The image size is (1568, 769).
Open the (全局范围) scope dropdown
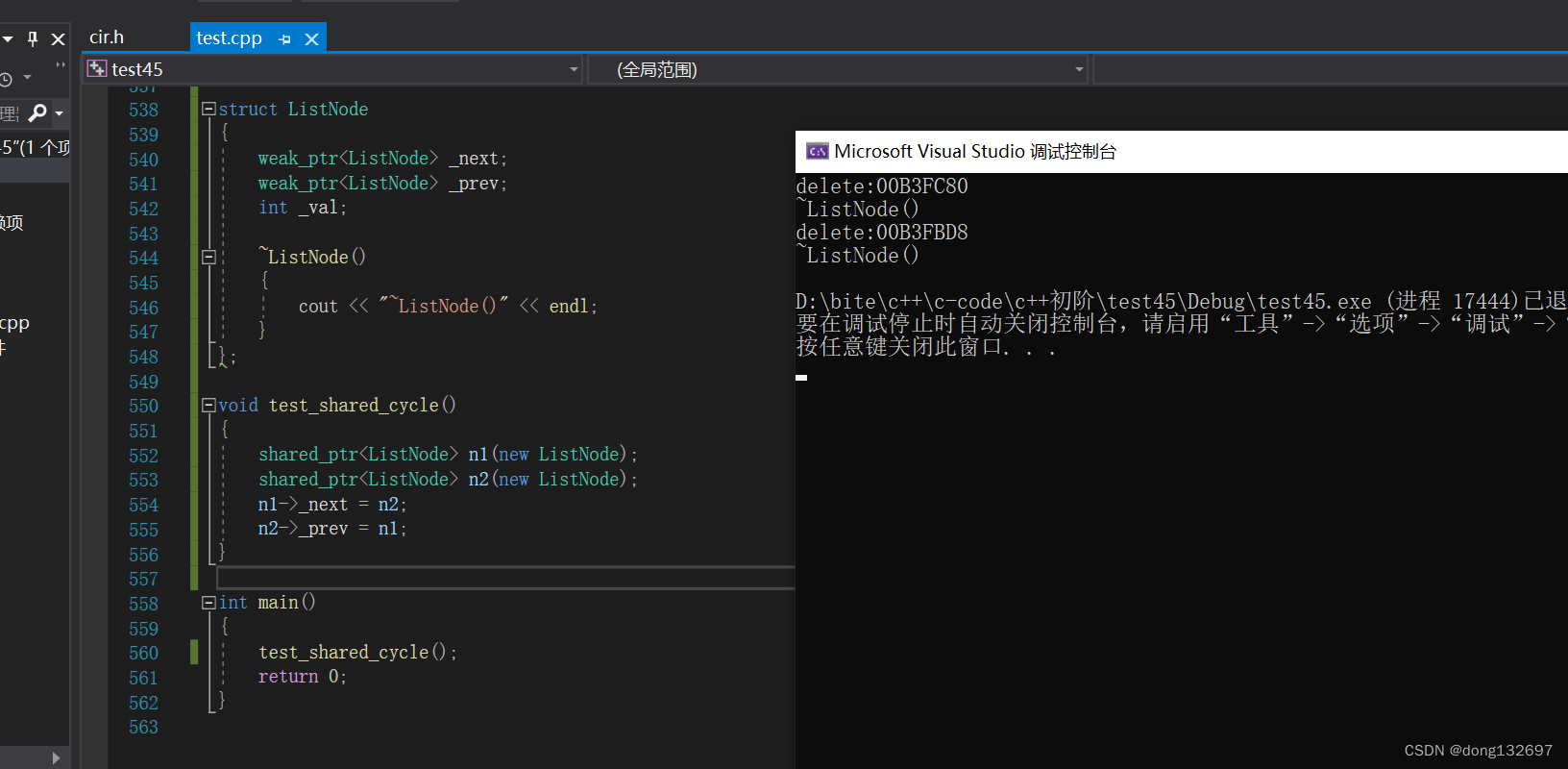click(x=1079, y=69)
